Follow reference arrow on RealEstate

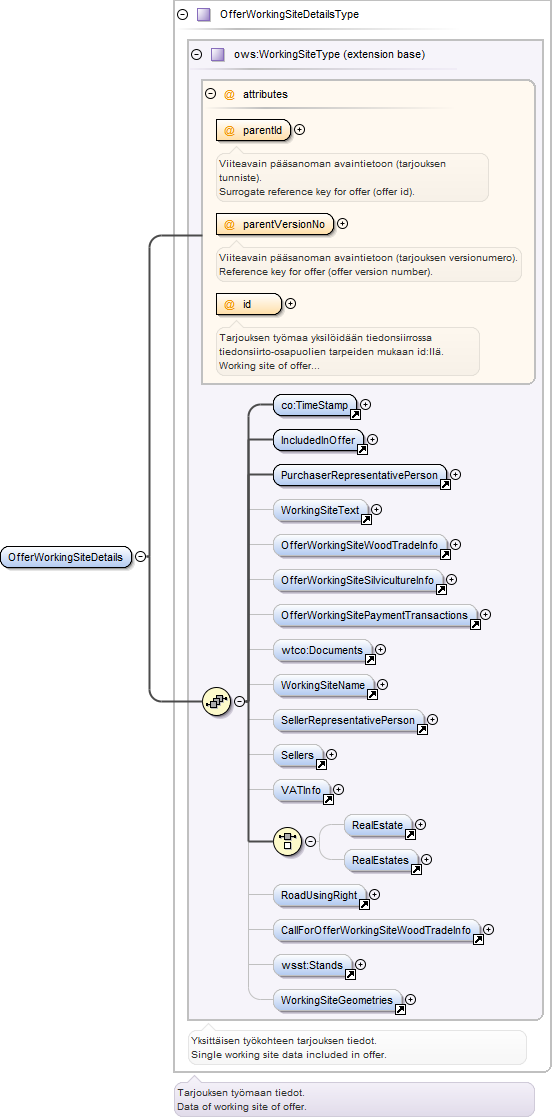[410, 834]
